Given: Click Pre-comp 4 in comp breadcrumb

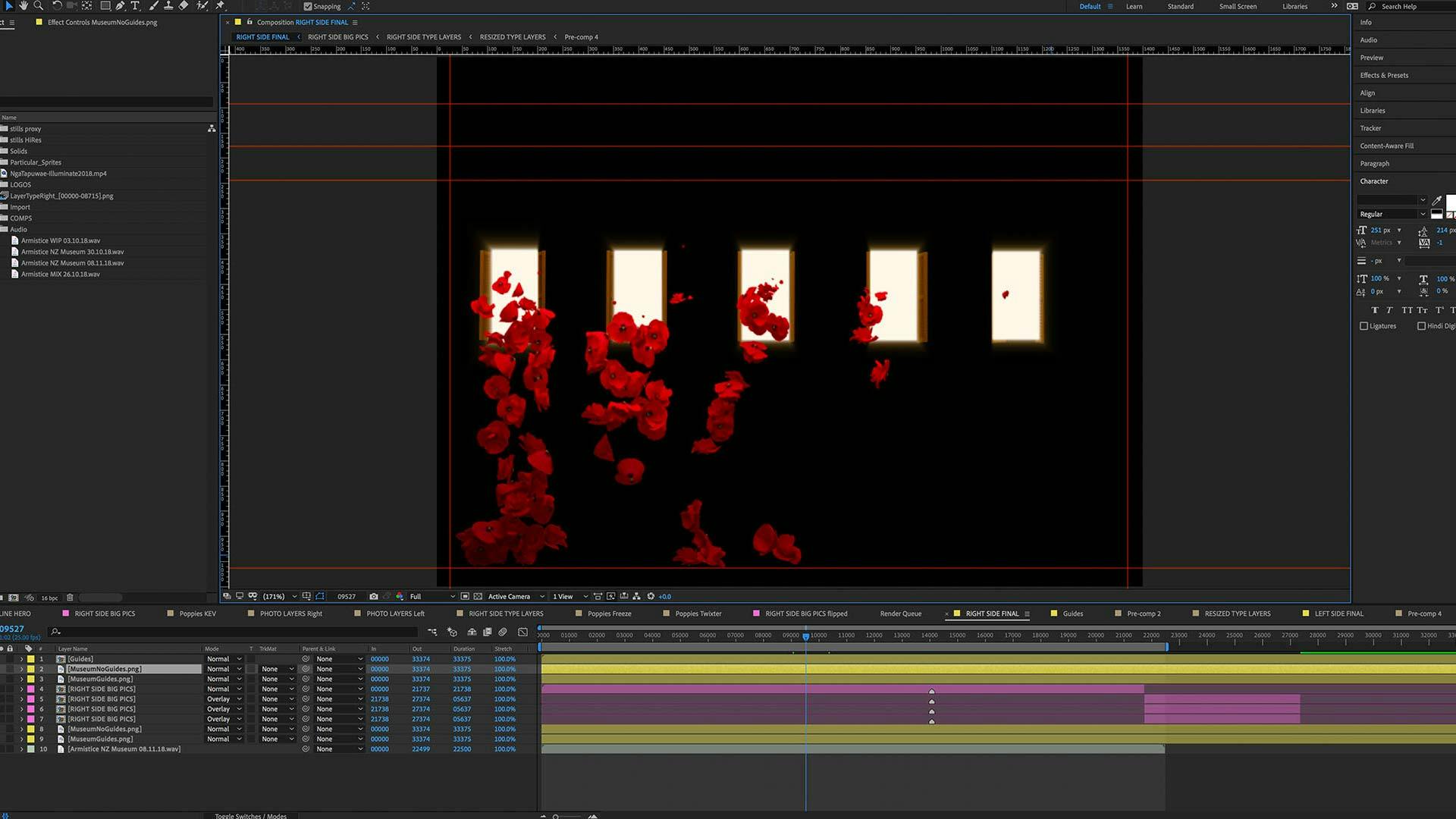Looking at the screenshot, I should click(581, 37).
